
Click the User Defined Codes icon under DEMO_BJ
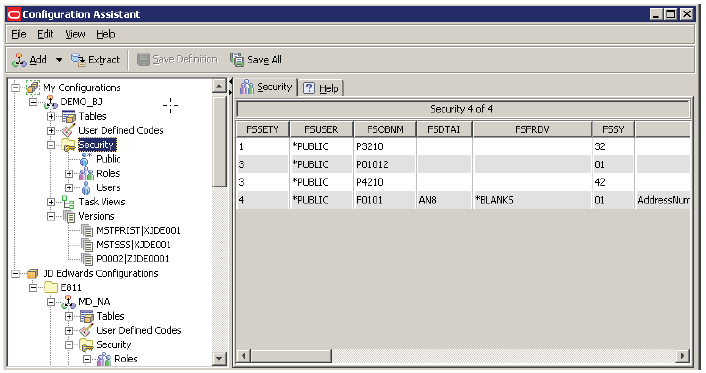[x=68, y=131]
